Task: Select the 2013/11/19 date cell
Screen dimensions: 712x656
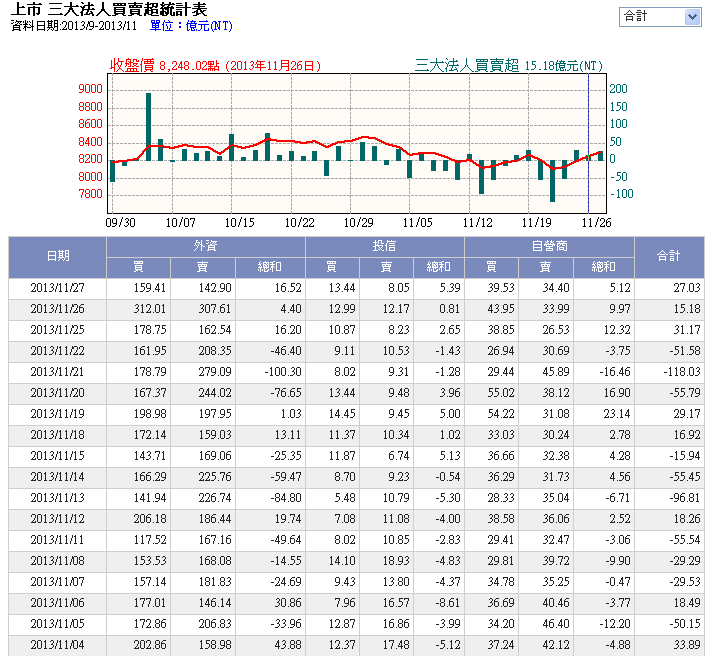Action: pos(58,414)
